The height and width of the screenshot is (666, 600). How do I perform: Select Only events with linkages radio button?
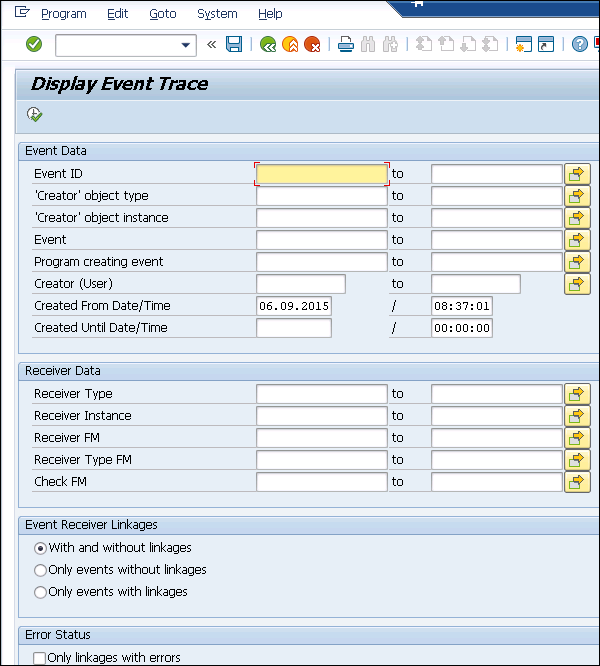pyautogui.click(x=40, y=592)
